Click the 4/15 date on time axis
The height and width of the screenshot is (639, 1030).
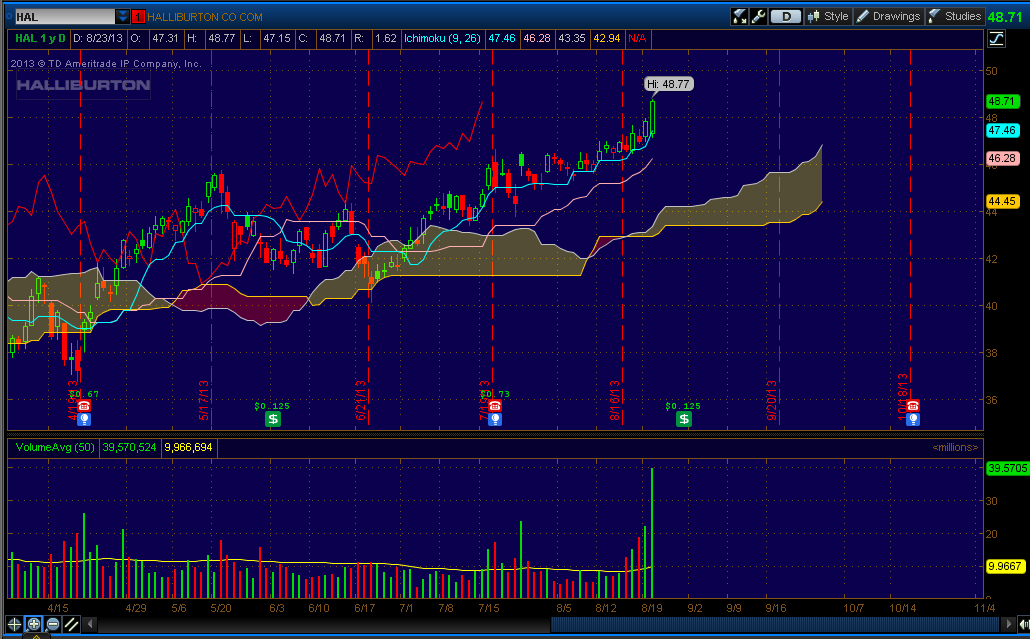pos(58,608)
